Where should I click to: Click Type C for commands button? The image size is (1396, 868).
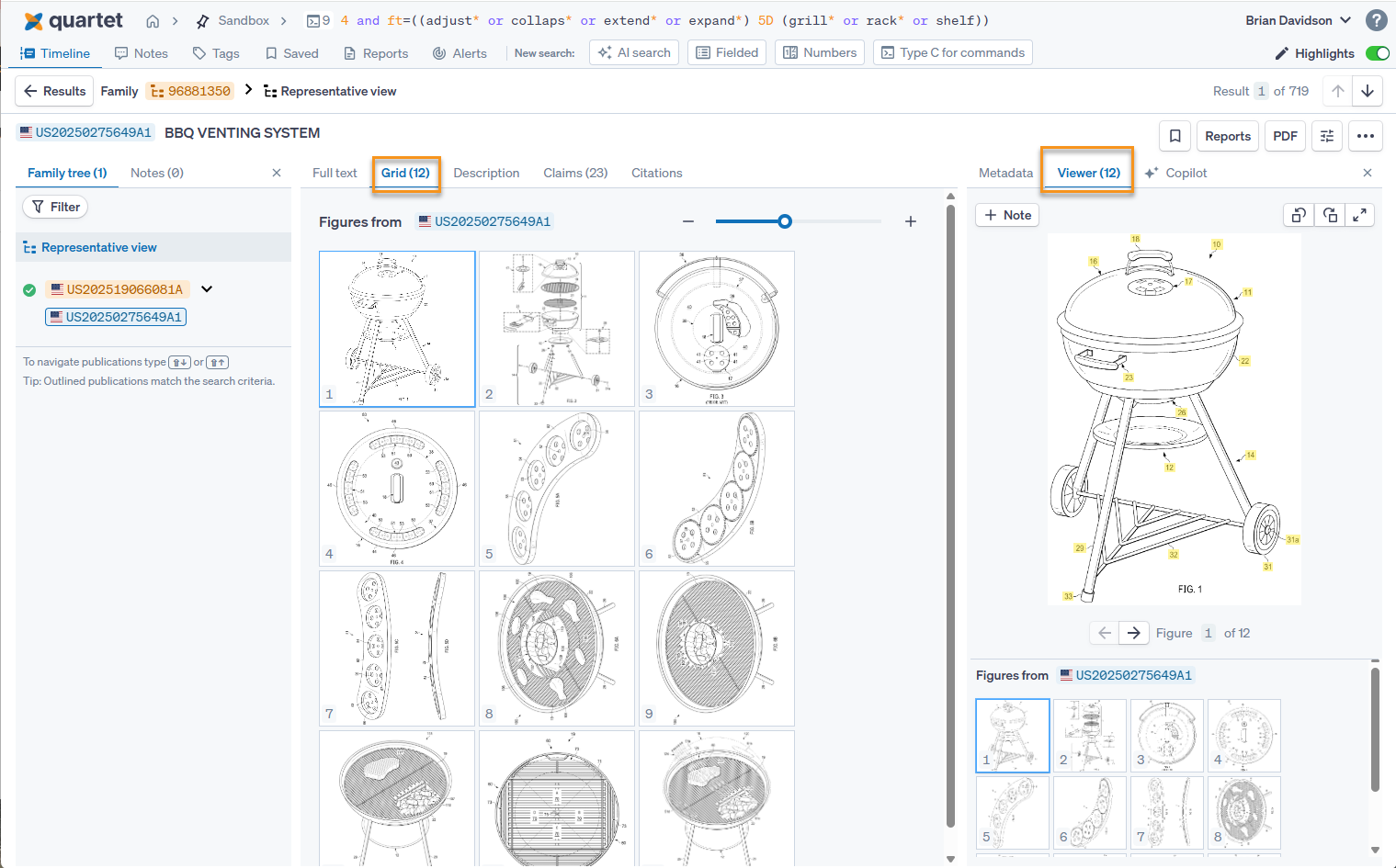953,52
